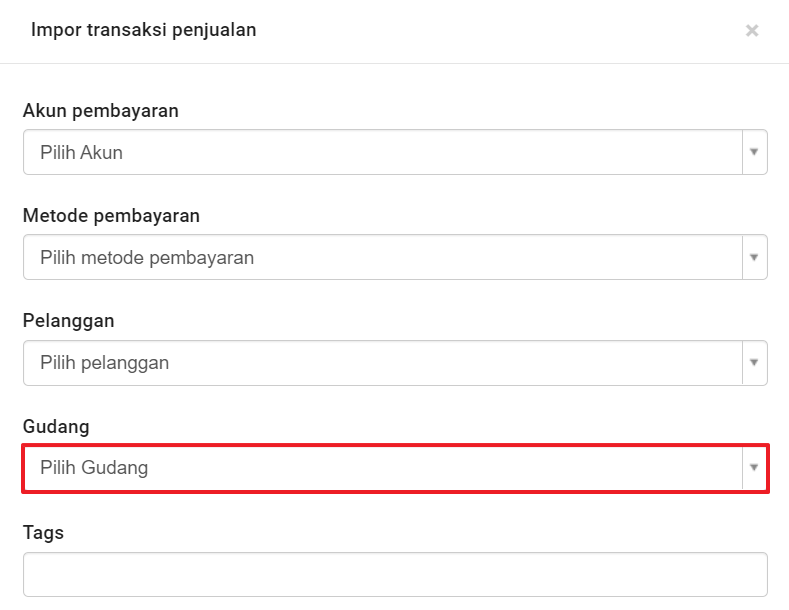Expand the Pilih metode pembayaran selector
The width and height of the screenshot is (789, 610).
pos(382,258)
